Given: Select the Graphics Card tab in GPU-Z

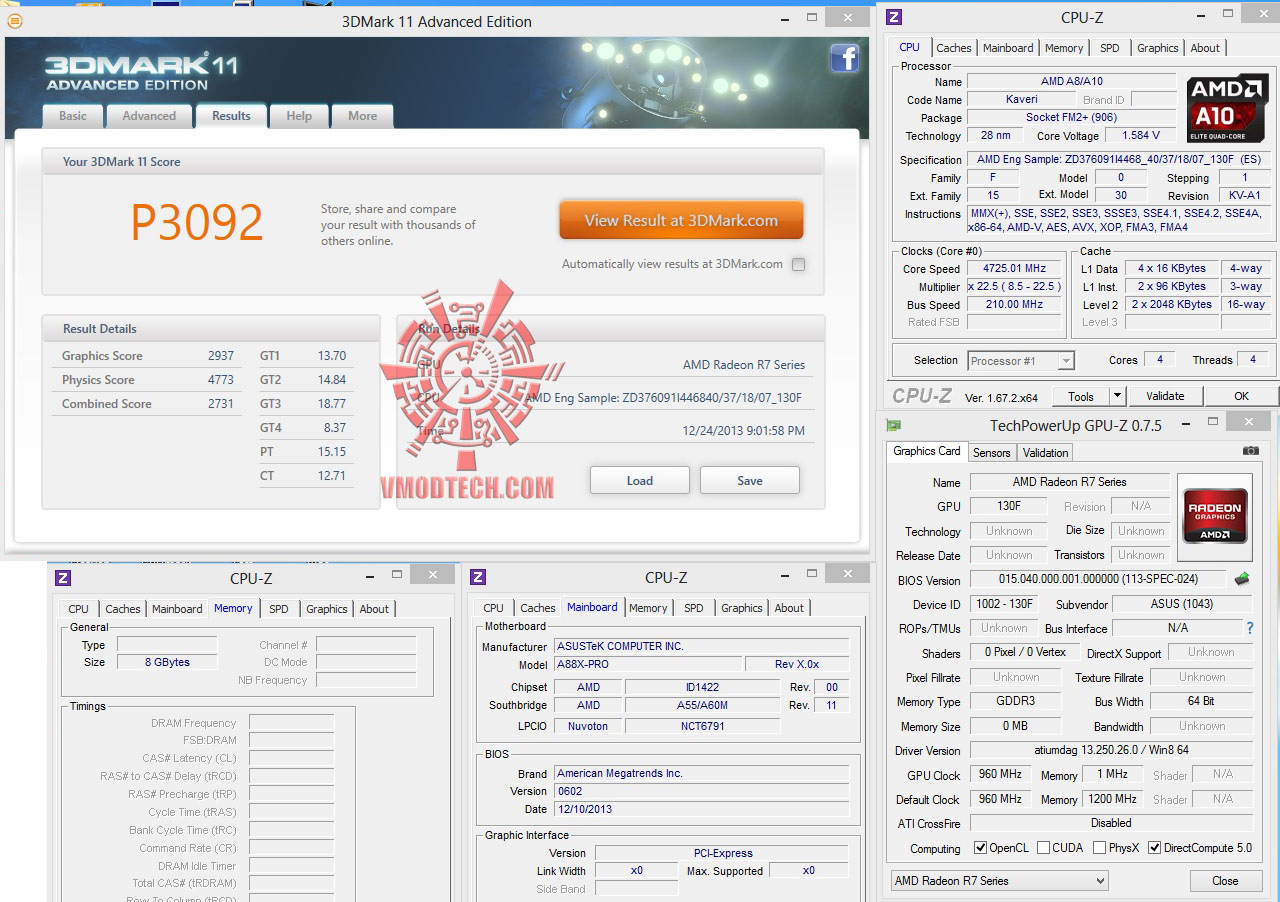Looking at the screenshot, I should point(927,451).
